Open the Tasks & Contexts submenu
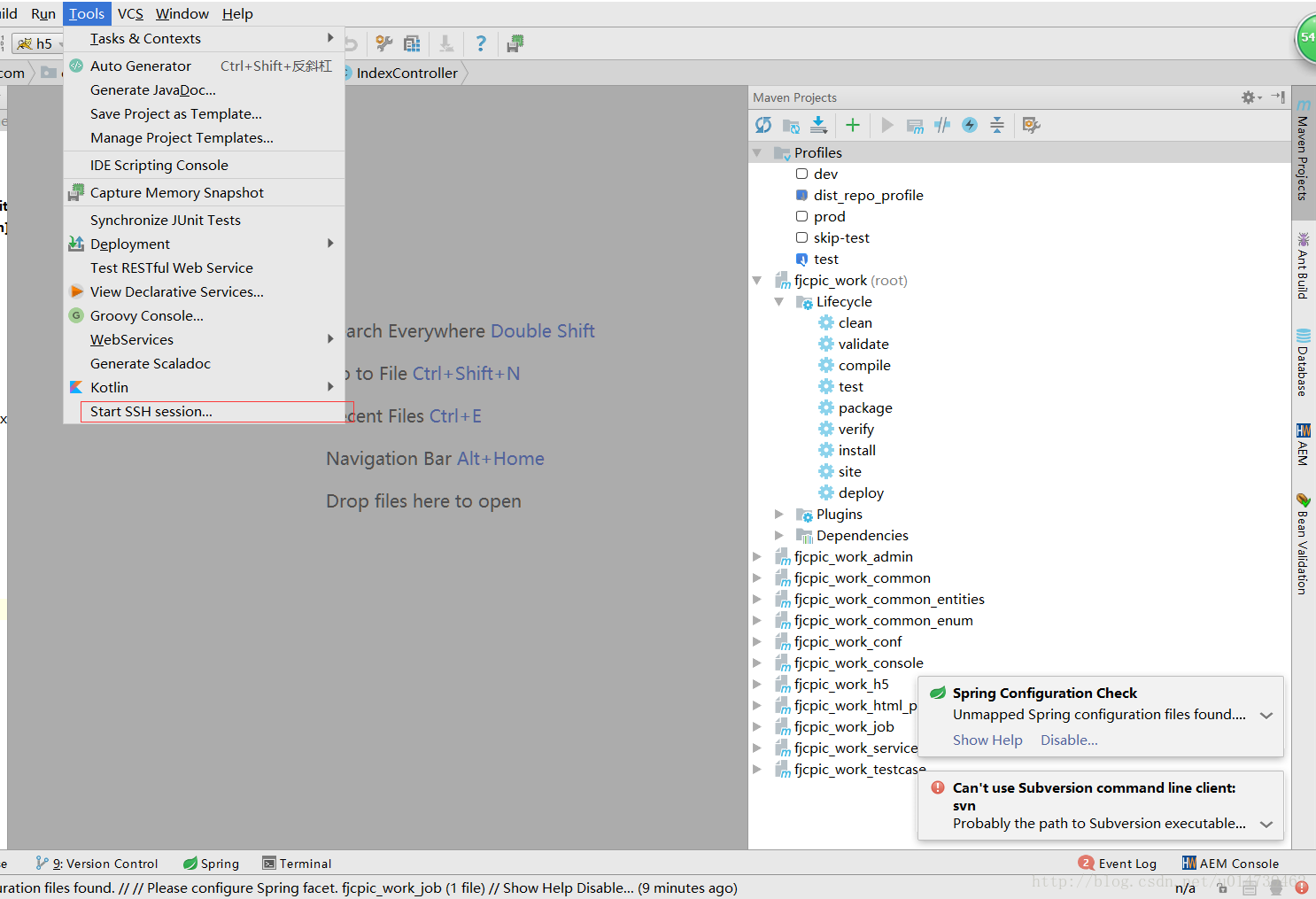The height and width of the screenshot is (899, 1316). tap(204, 38)
